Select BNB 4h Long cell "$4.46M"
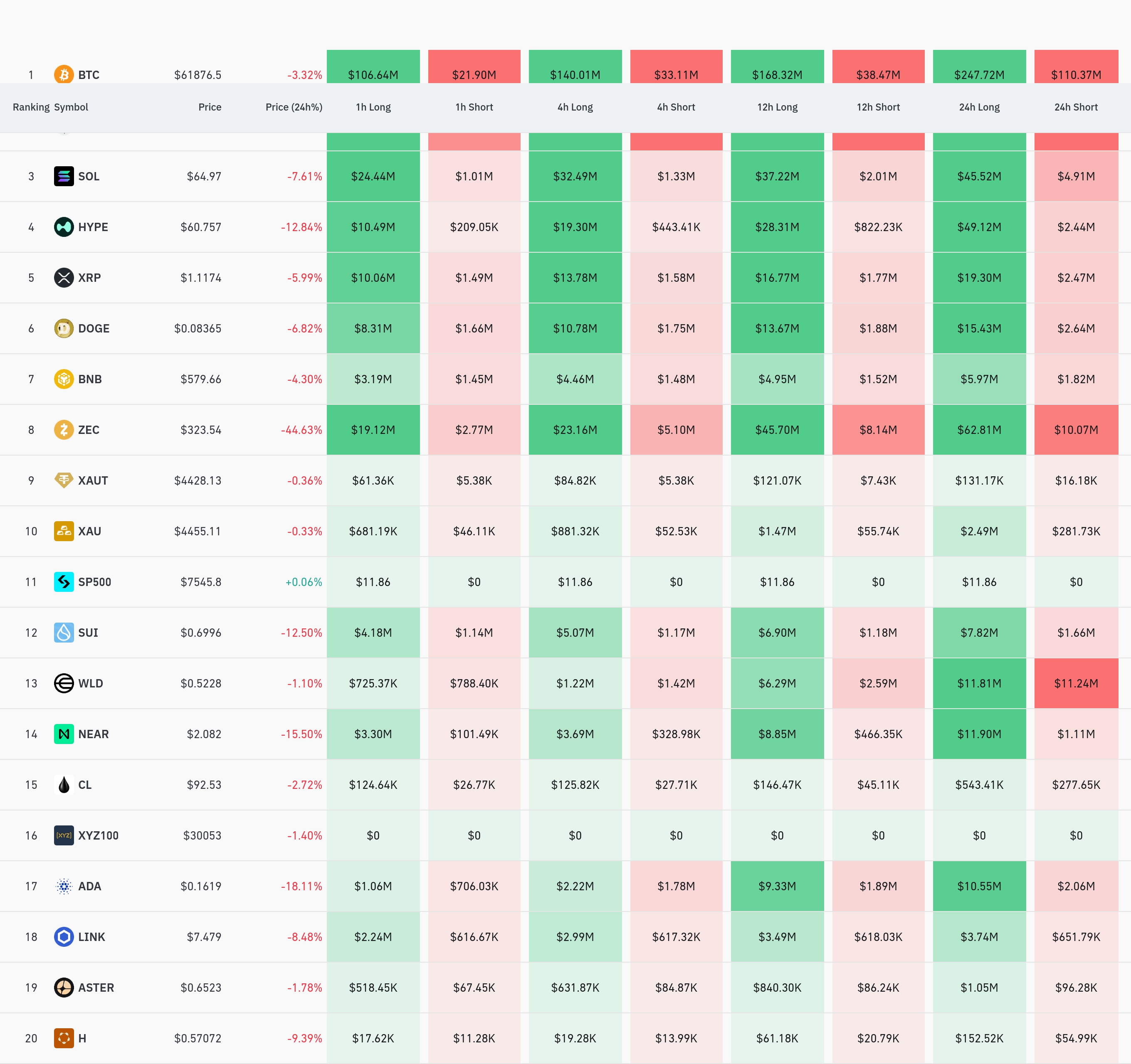 [575, 379]
